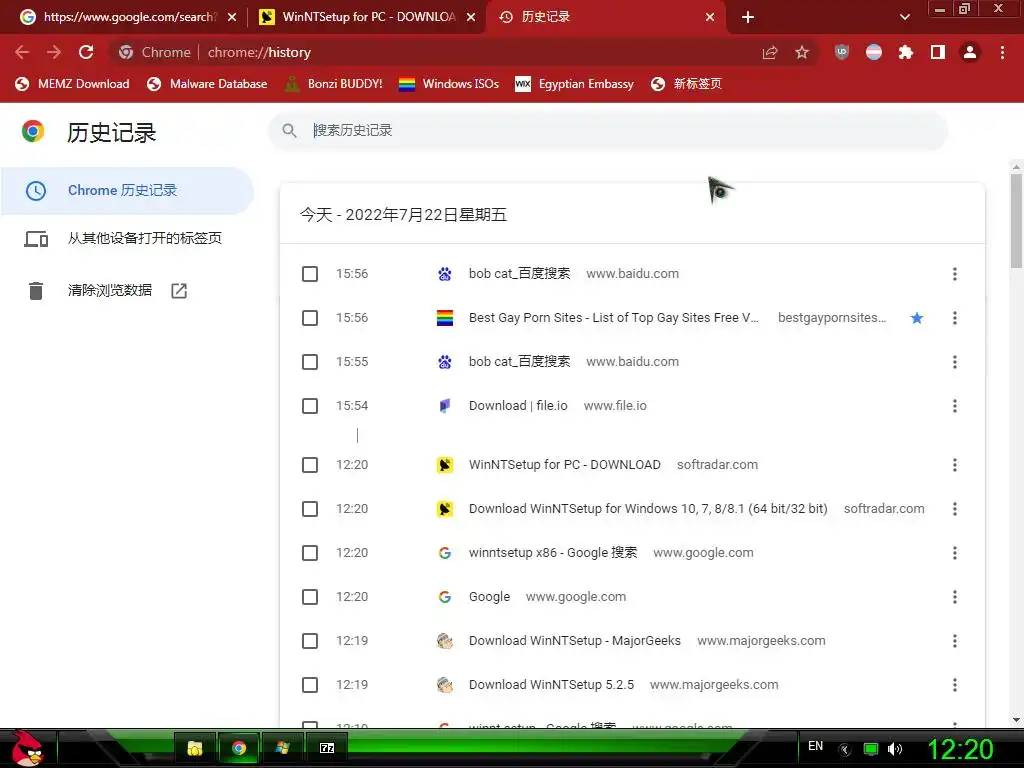Open the uBlock Origin extension icon
Screen dimensions: 1024x768
click(x=842, y=52)
